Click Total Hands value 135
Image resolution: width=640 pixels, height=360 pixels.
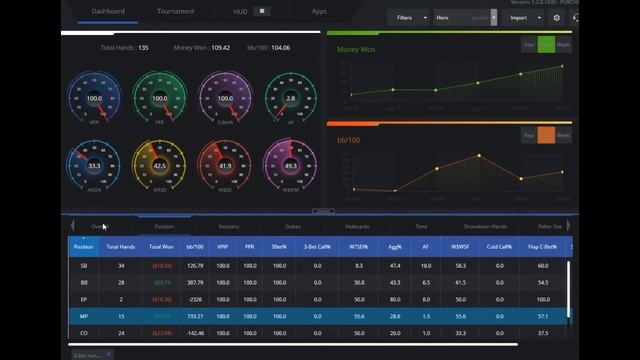point(143,48)
